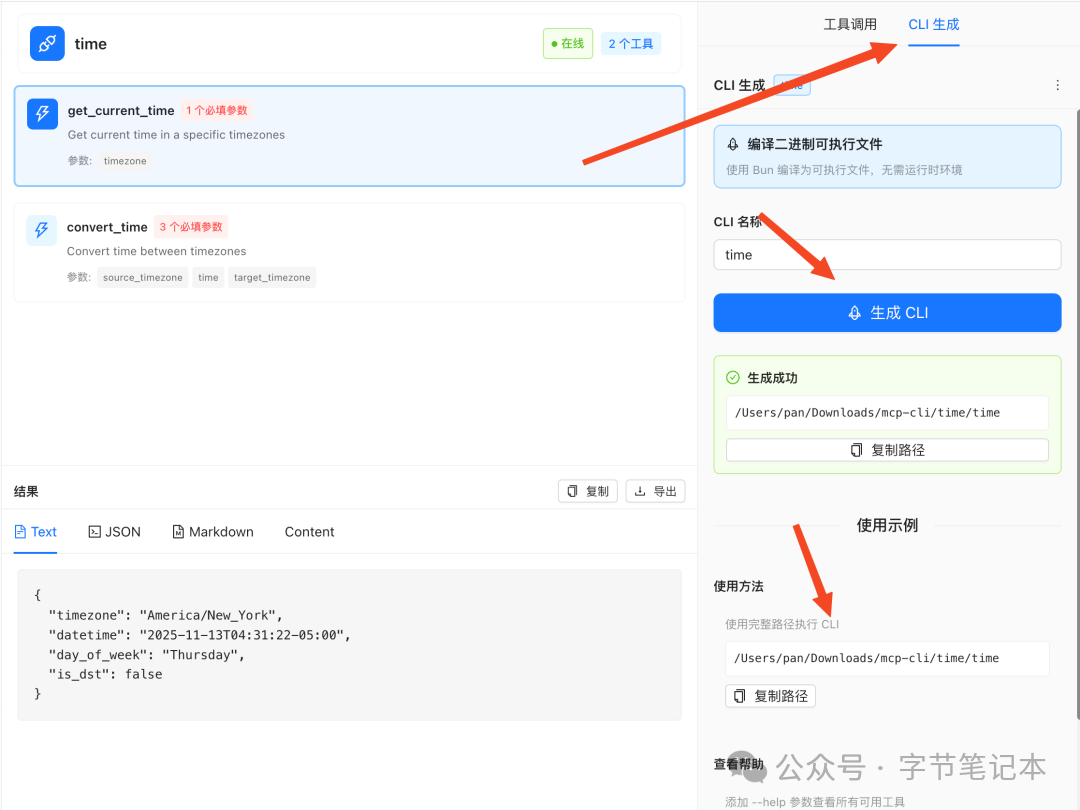Click the 编译二进制可执行文件 option card

tap(887, 156)
